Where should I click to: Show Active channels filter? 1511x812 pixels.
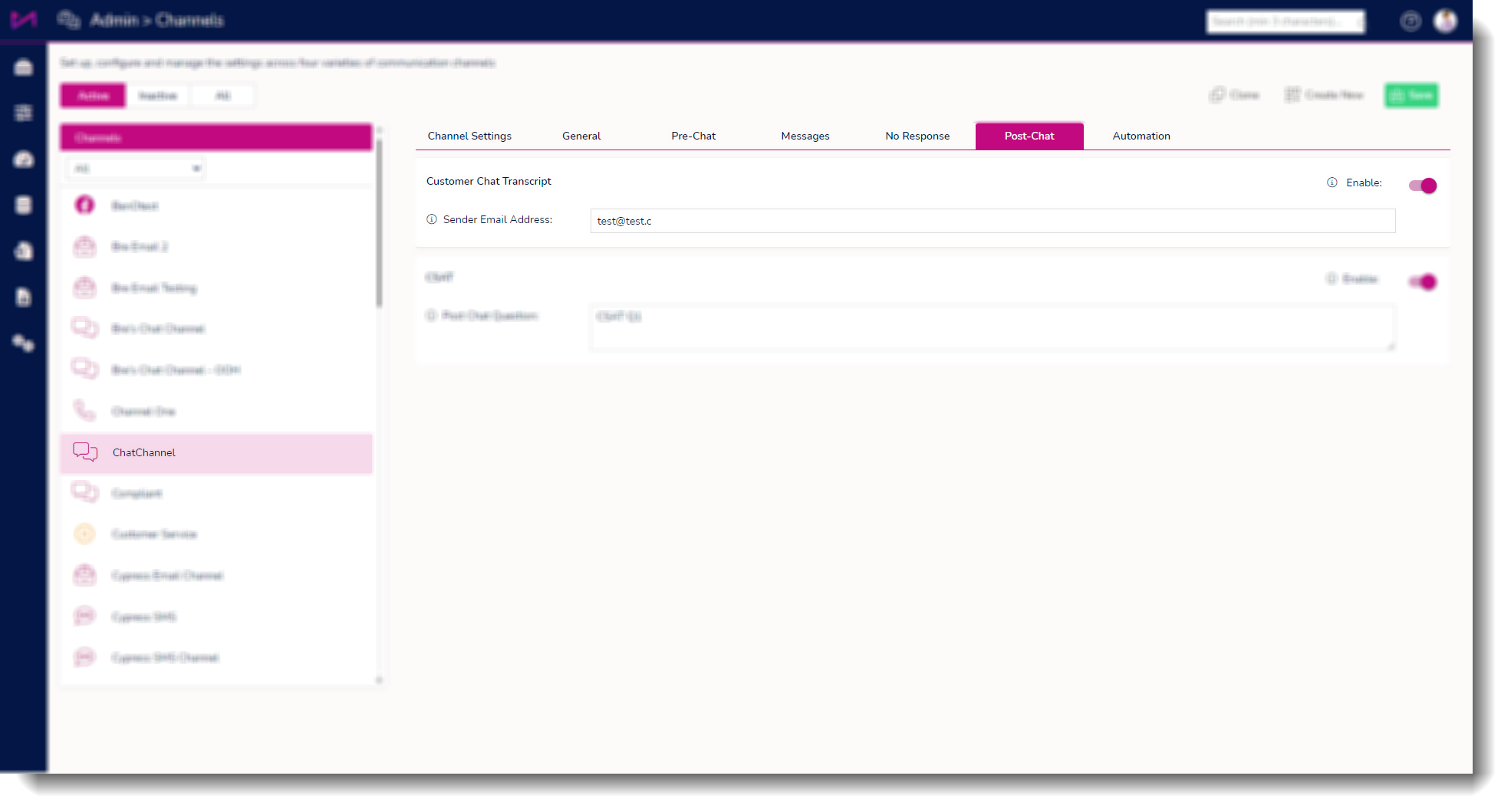(x=94, y=96)
